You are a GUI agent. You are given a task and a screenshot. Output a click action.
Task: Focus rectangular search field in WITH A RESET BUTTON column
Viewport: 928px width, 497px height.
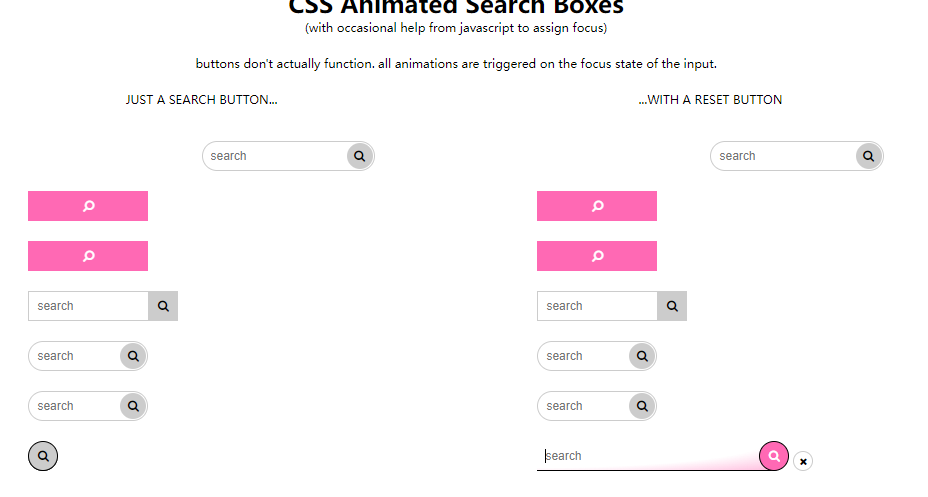click(597, 306)
